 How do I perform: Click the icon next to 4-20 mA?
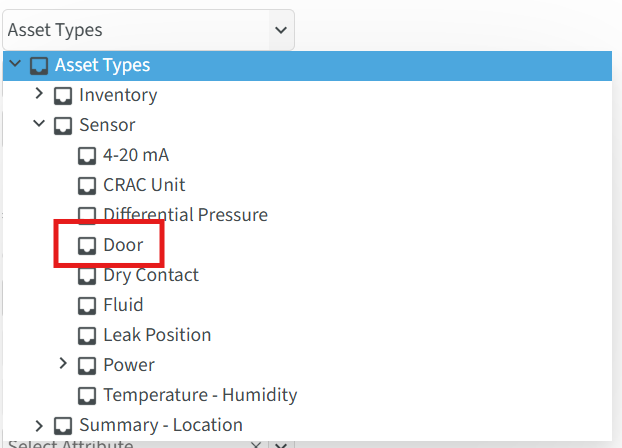click(x=87, y=155)
